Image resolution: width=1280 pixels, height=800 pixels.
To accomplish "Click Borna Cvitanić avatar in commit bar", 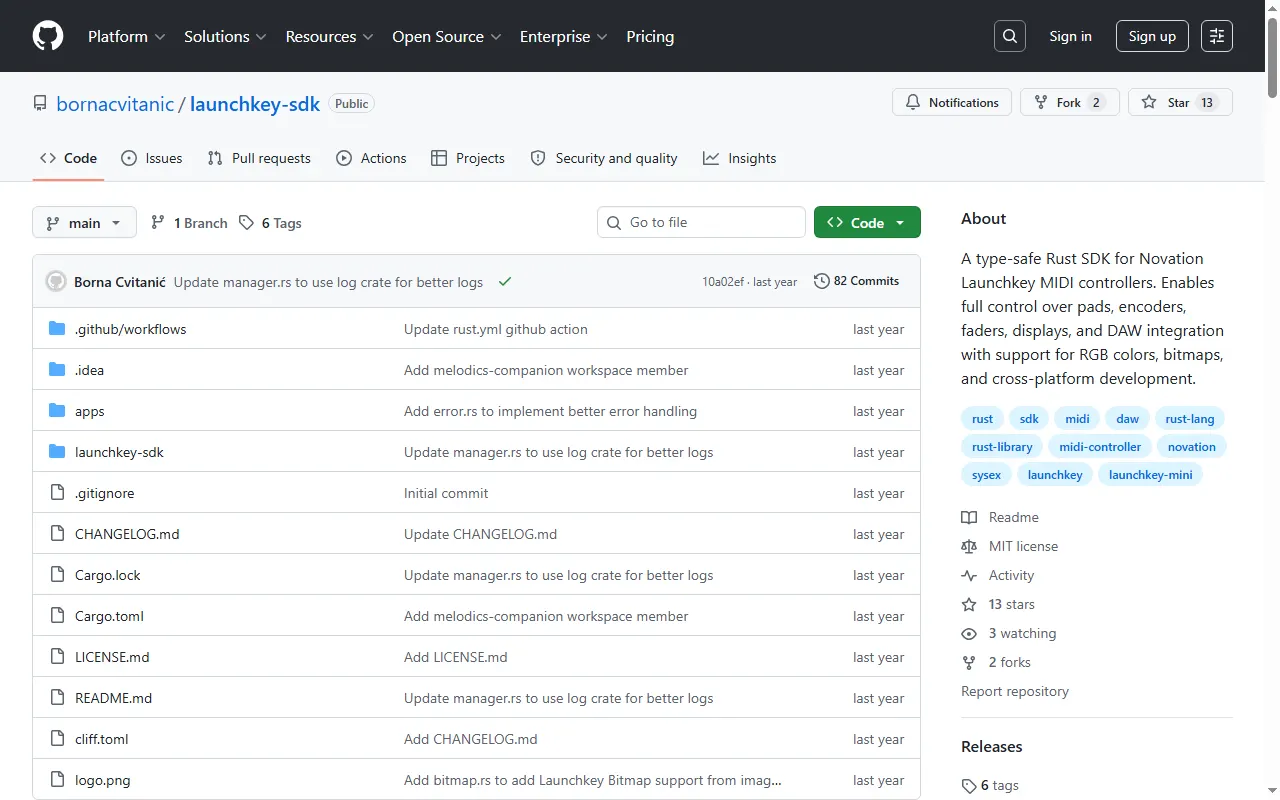I will 56,282.
